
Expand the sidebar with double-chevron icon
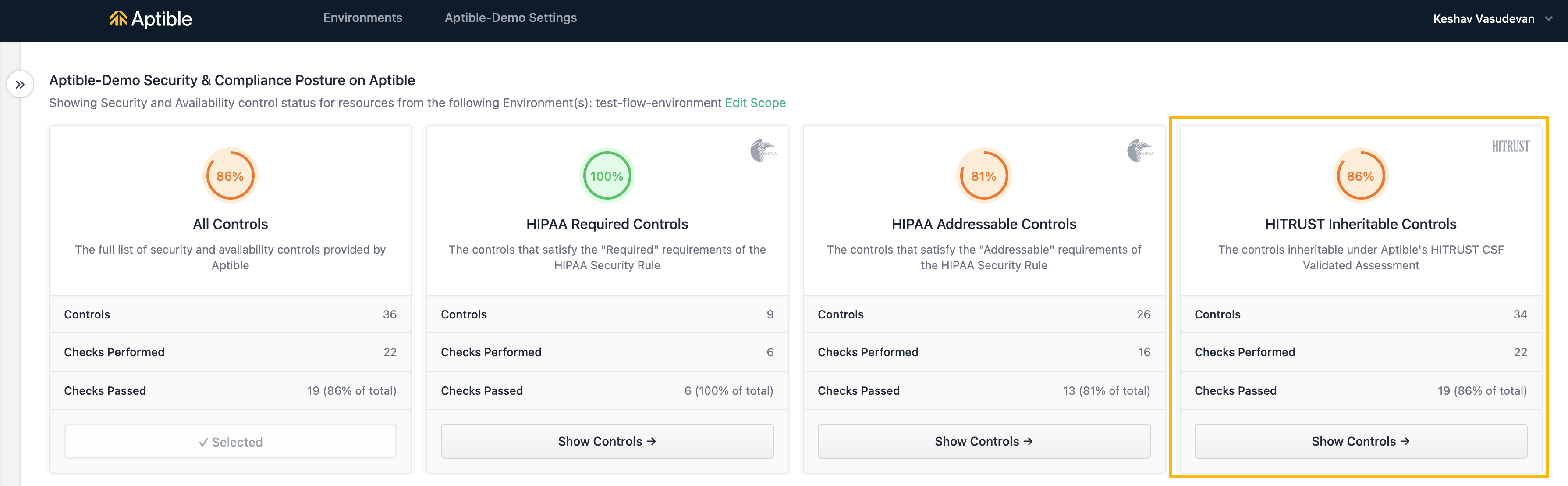click(x=20, y=85)
